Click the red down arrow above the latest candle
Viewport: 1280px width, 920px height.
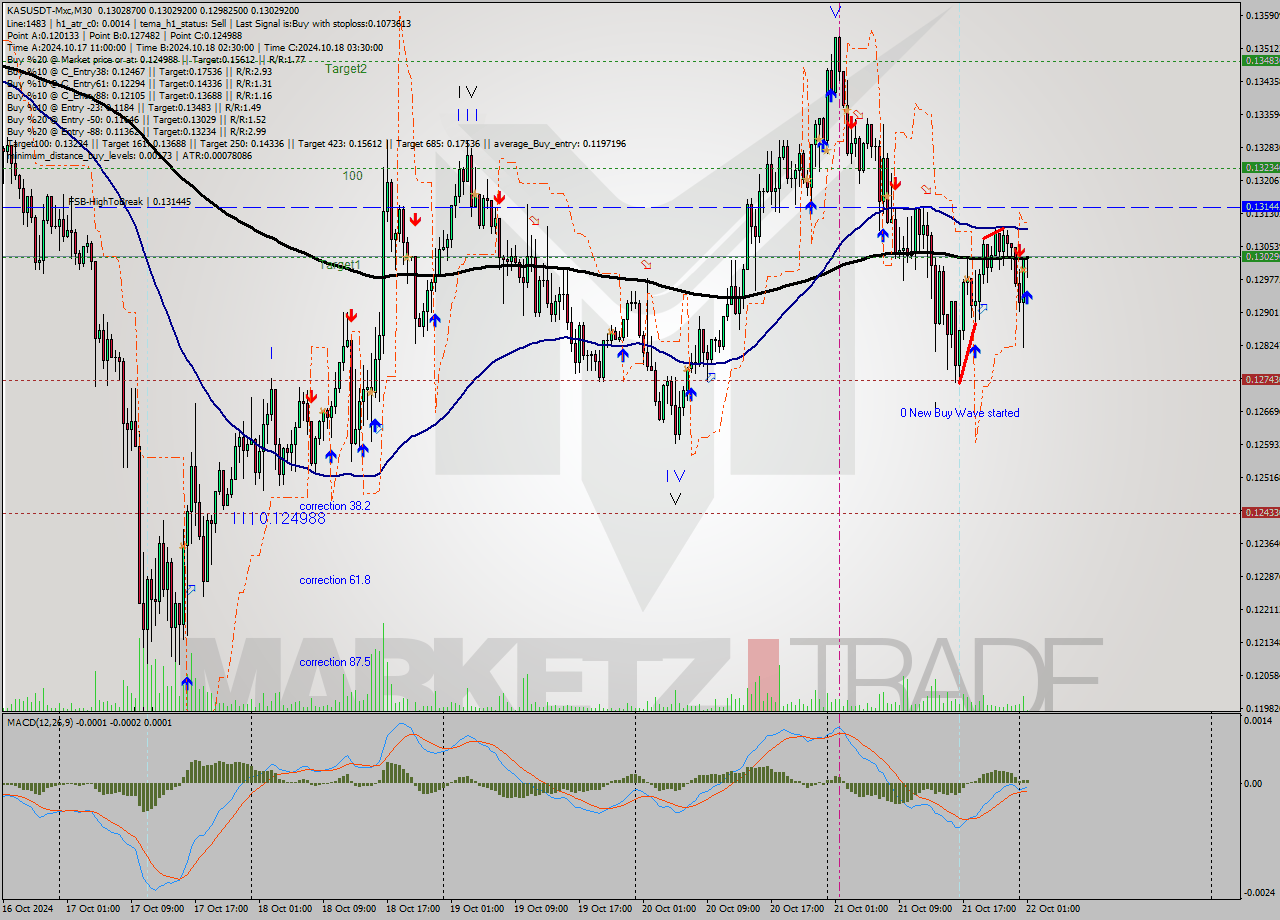tap(1019, 252)
